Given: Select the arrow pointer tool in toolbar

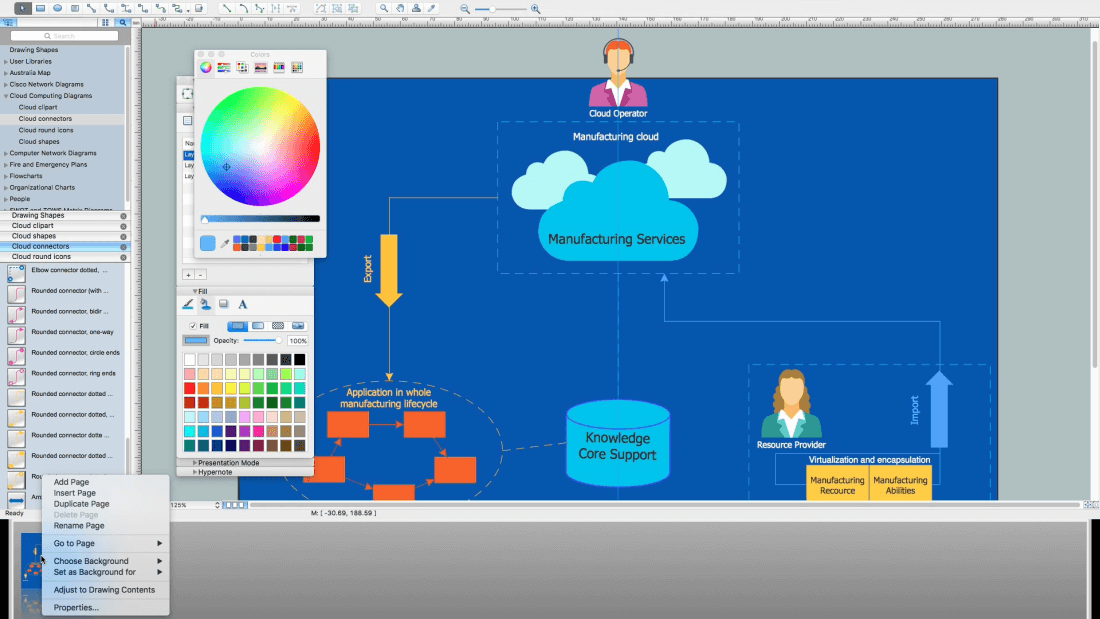Looking at the screenshot, I should 22,8.
